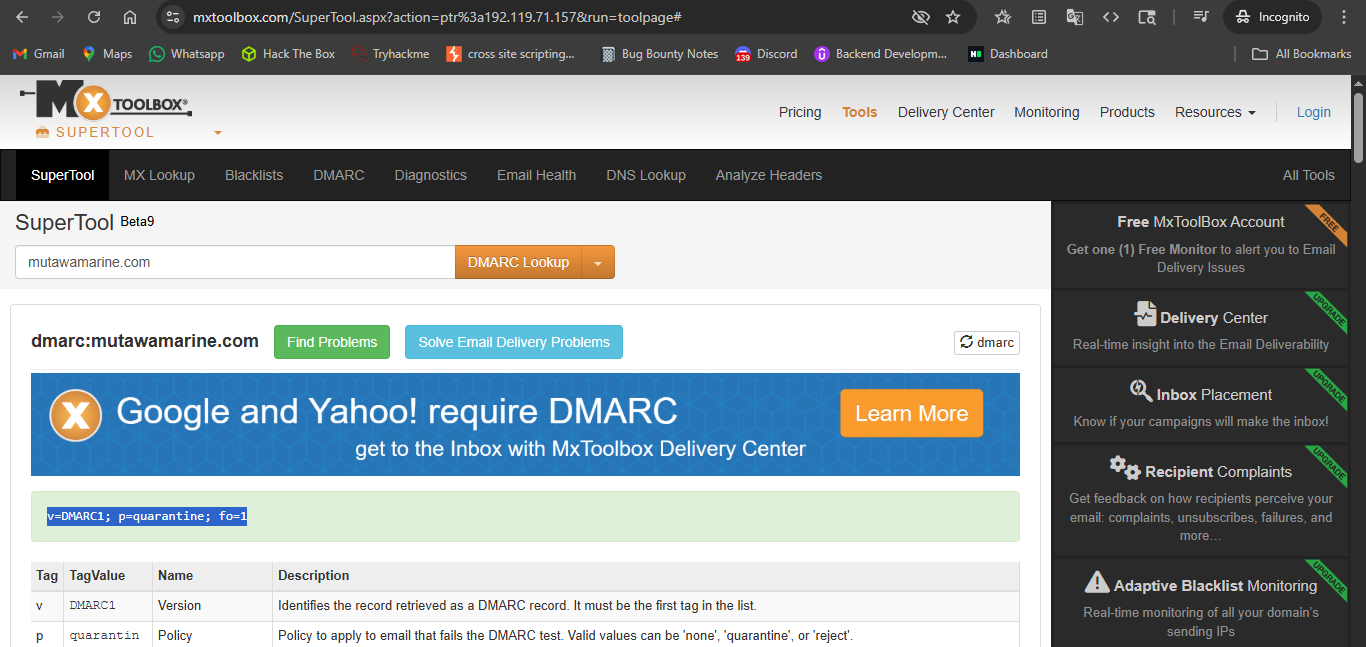Open the Google Translate extension icon
This screenshot has height=647, width=1366.
(1075, 17)
